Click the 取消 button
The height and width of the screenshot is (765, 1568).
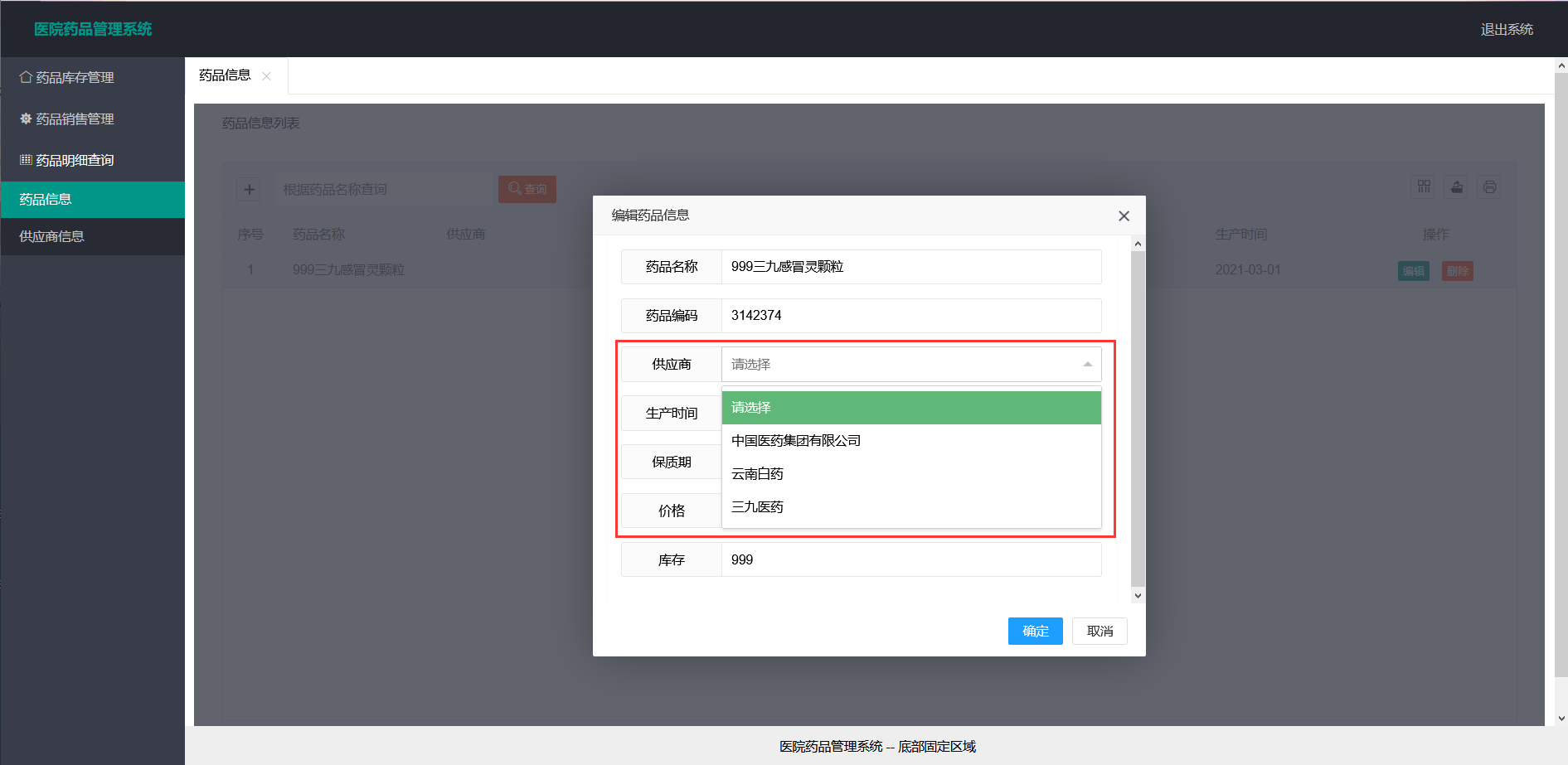pos(1100,631)
